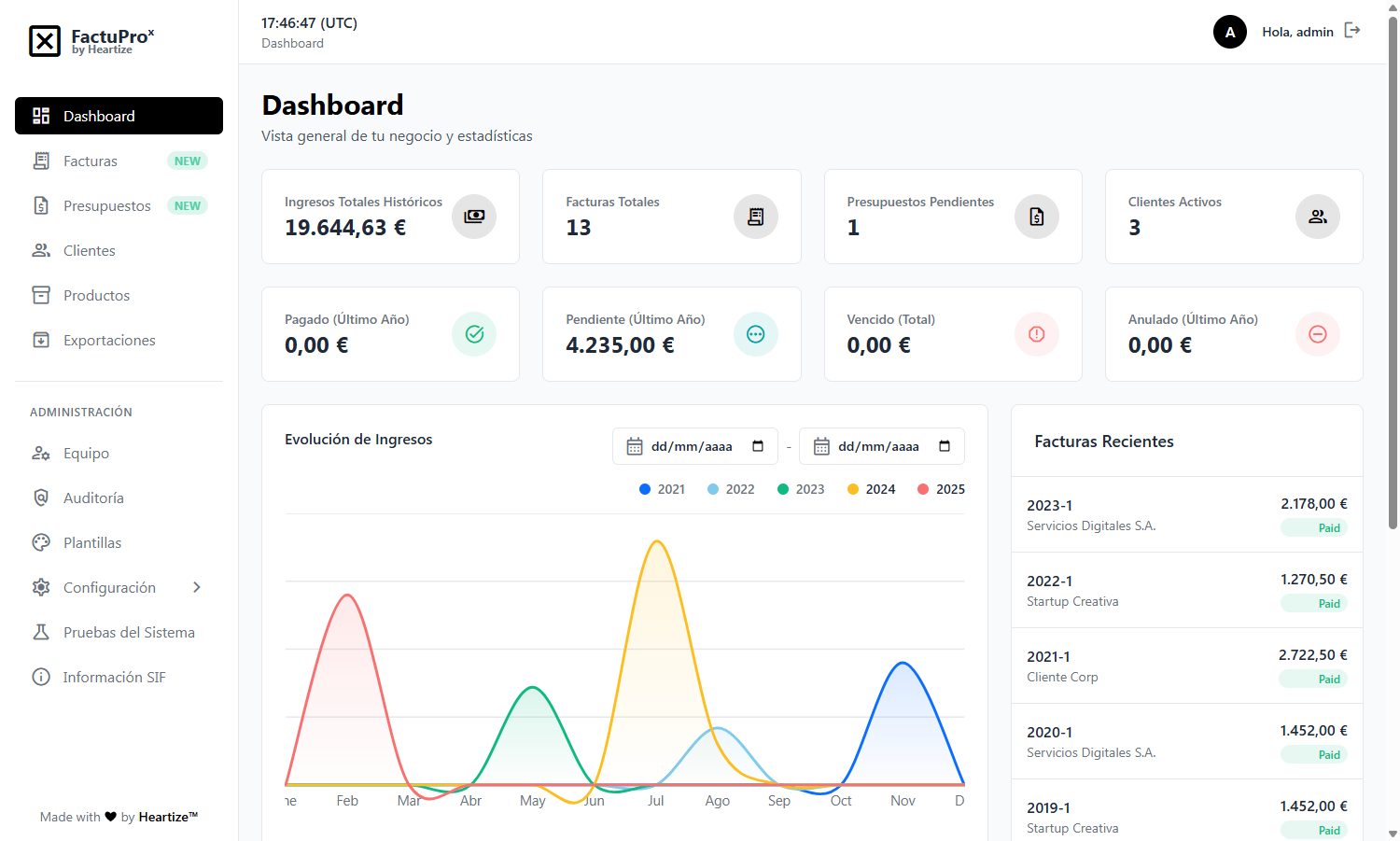
Task: Open Exportaciones via its export icon
Action: coord(42,340)
